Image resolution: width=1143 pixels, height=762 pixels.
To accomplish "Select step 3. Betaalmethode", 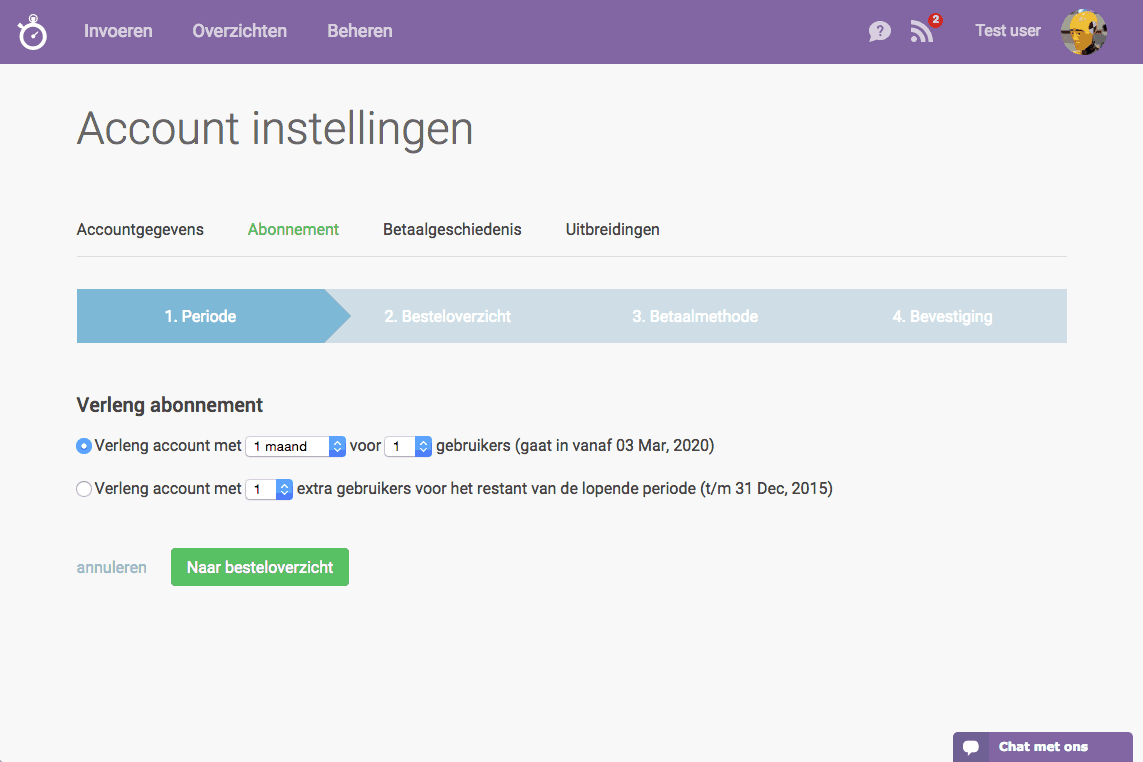I will [x=695, y=316].
